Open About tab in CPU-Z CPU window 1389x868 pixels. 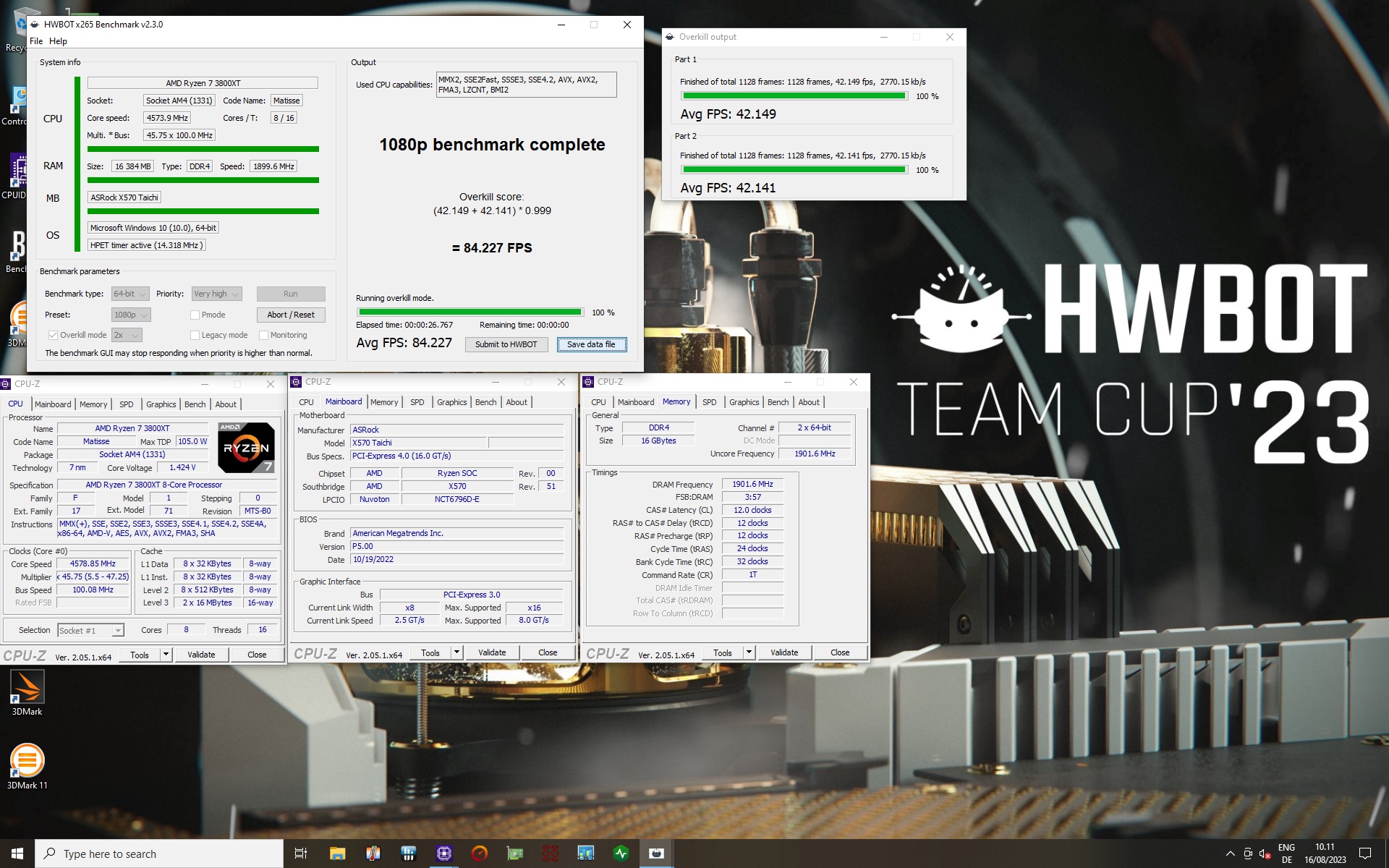point(226,404)
